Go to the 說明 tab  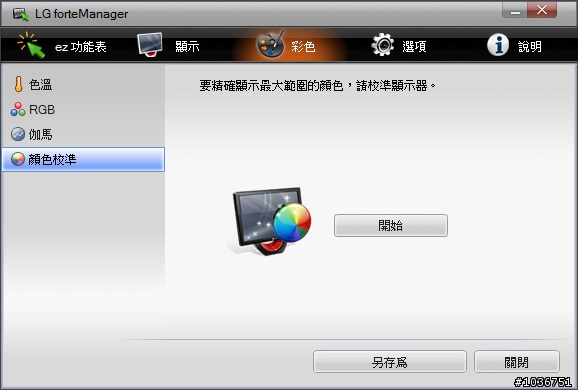click(x=515, y=46)
